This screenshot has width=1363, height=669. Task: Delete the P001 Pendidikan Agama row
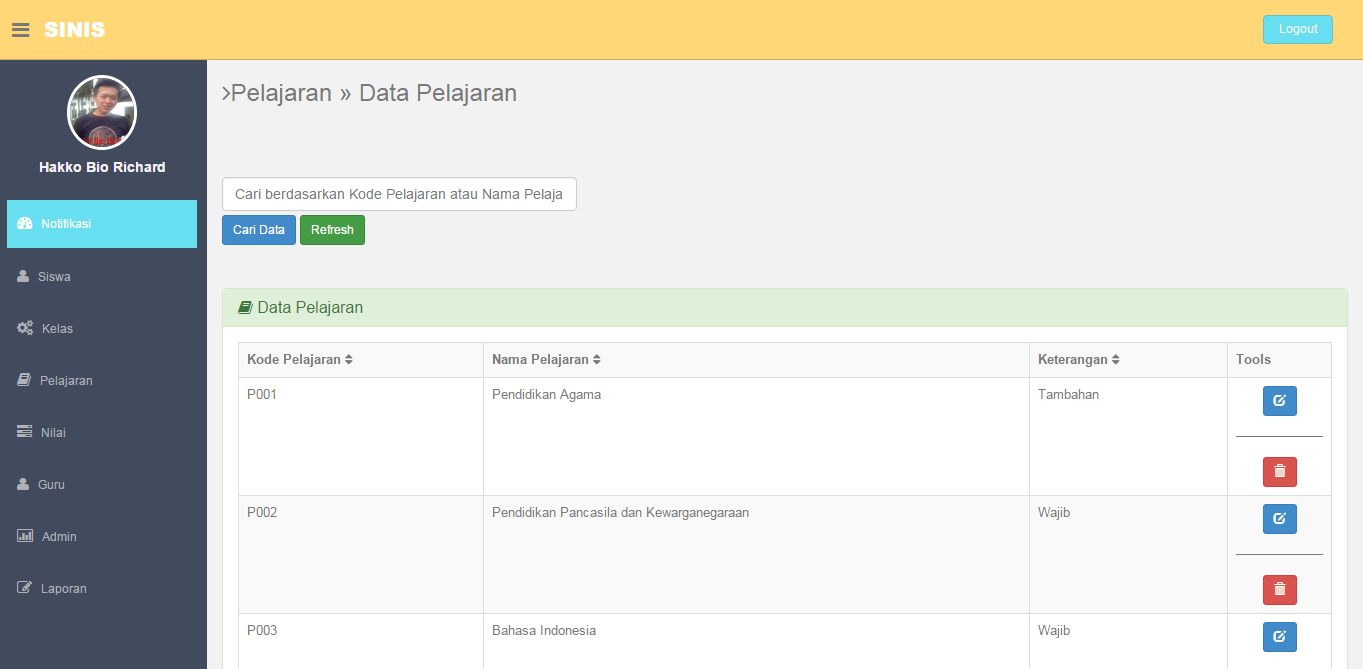[x=1280, y=472]
